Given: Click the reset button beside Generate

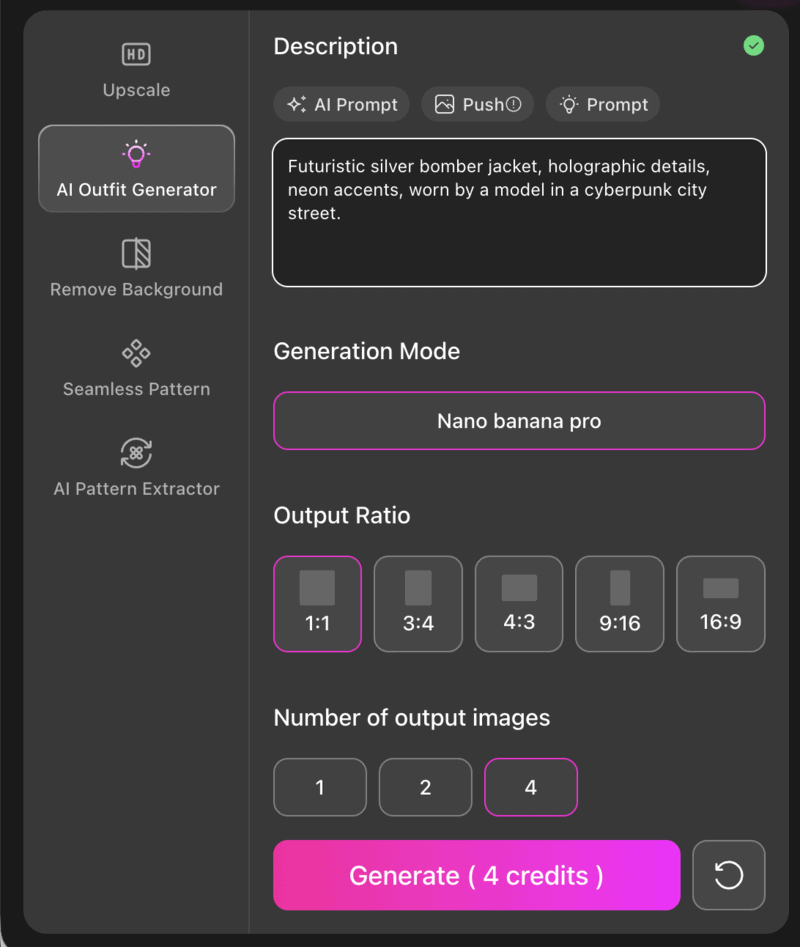Looking at the screenshot, I should click(728, 875).
